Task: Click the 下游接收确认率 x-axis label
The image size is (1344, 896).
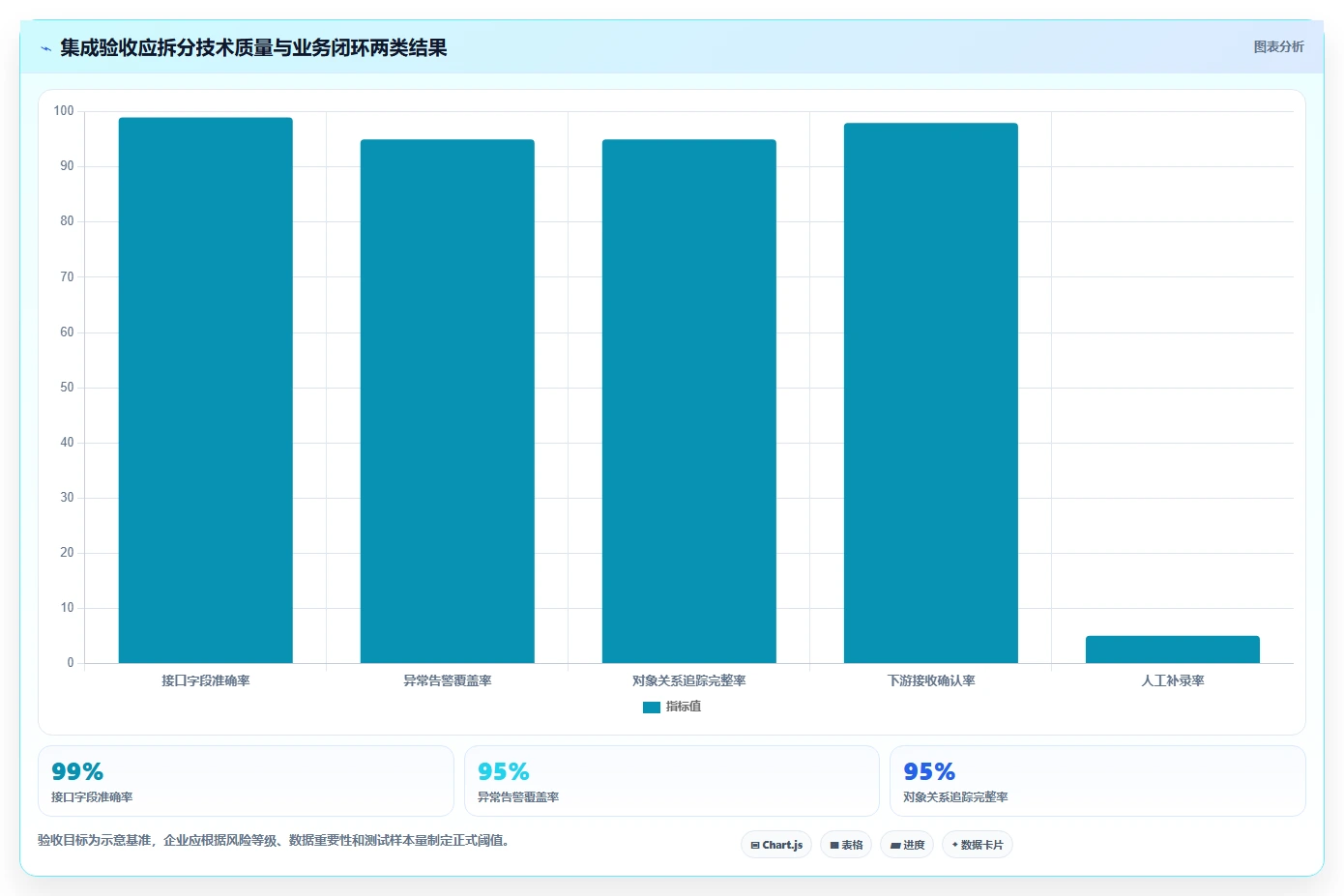Action: click(x=931, y=681)
